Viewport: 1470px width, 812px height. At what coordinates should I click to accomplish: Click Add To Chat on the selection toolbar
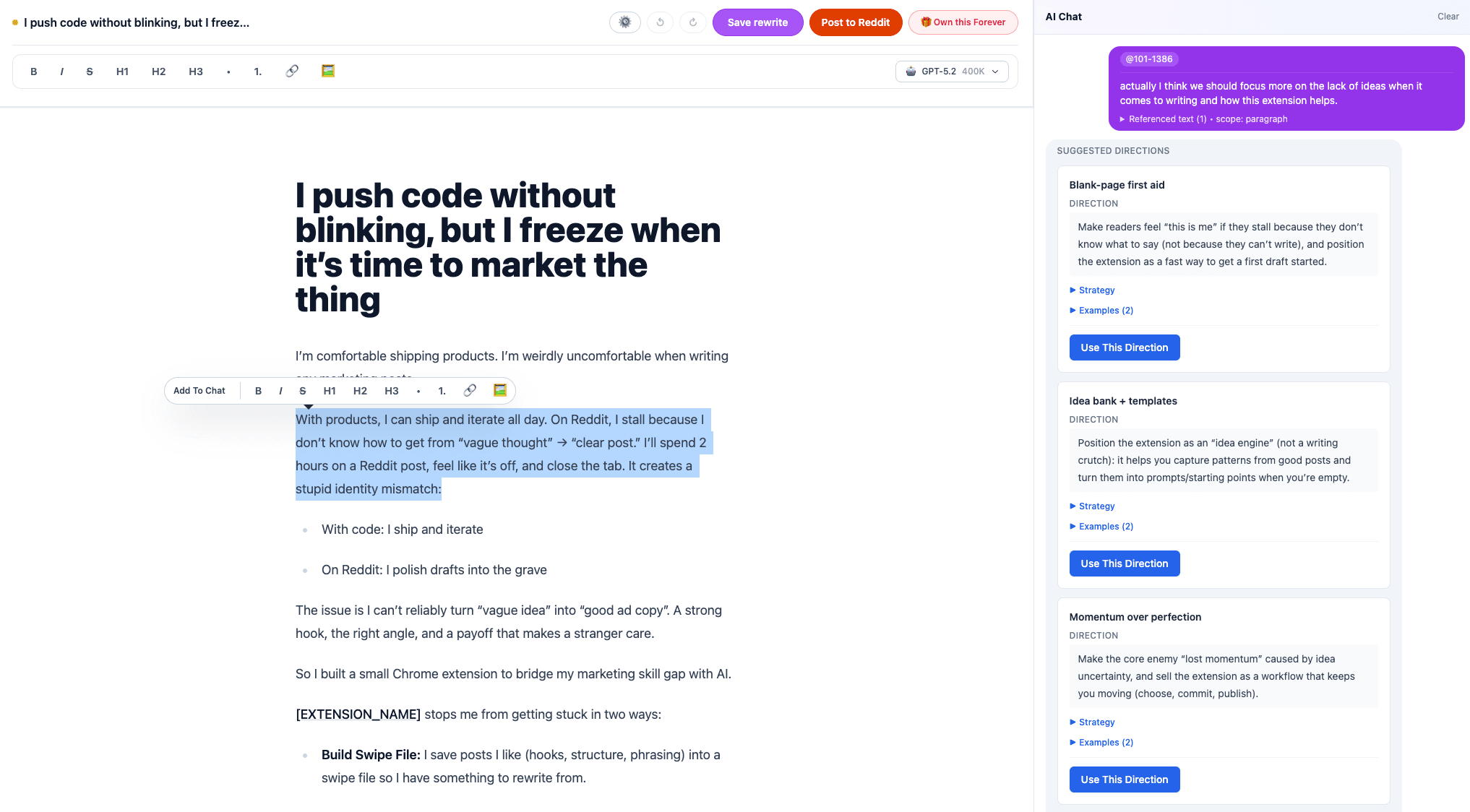tap(199, 391)
